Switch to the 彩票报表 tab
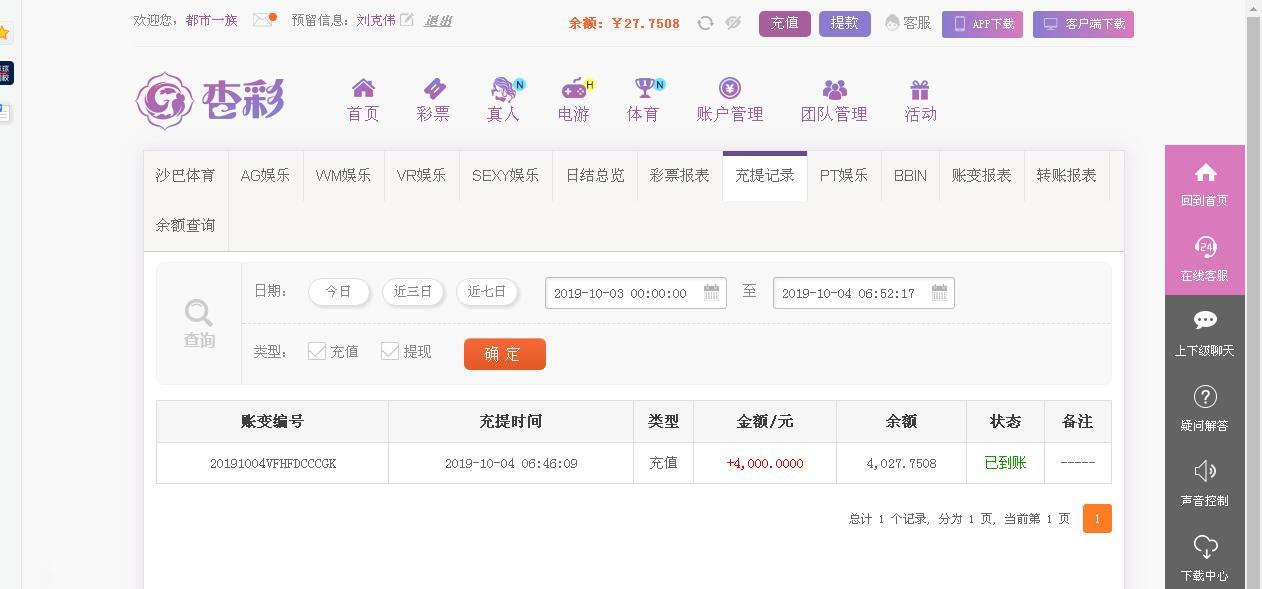 pyautogui.click(x=680, y=175)
